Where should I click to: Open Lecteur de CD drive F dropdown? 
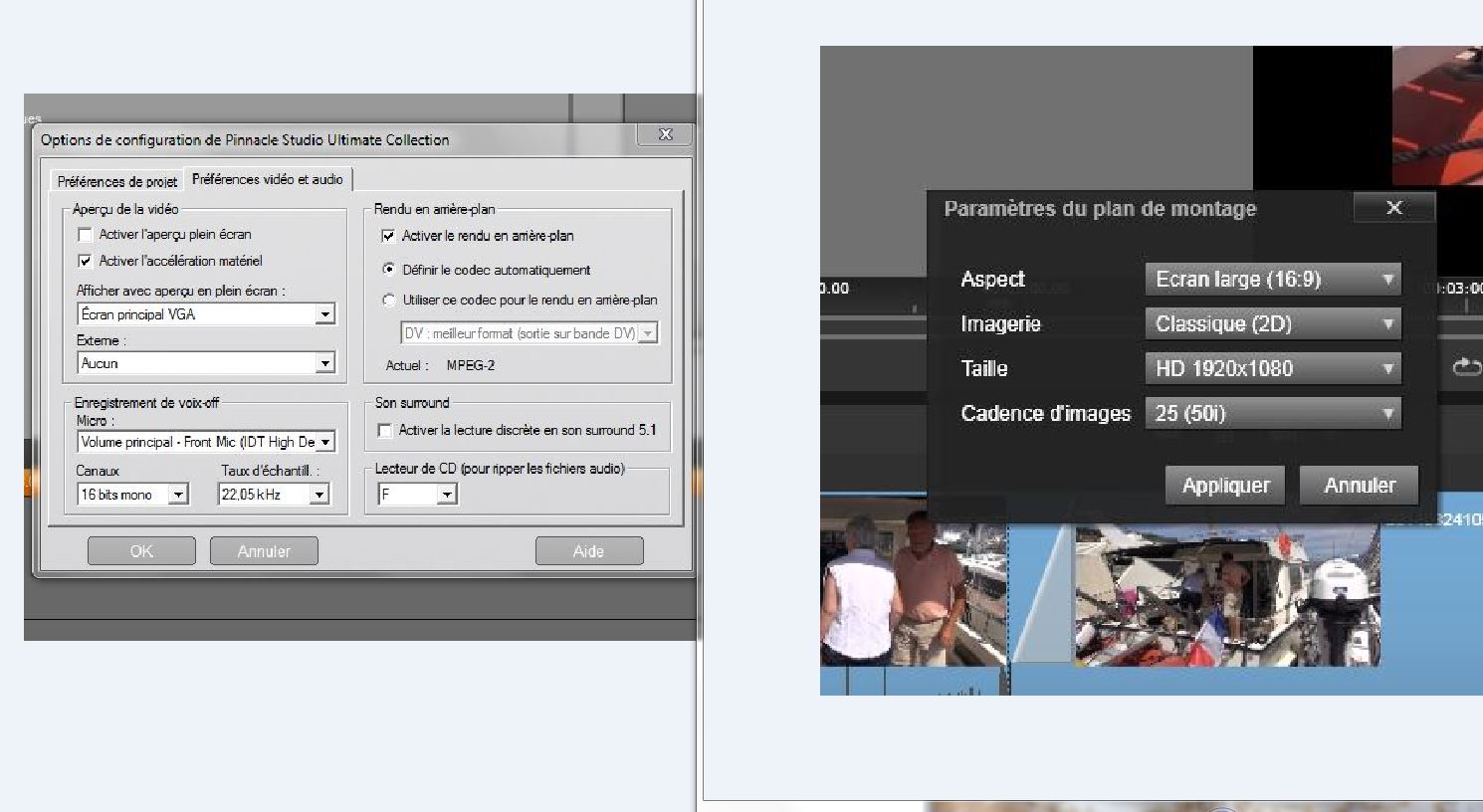pos(417,494)
